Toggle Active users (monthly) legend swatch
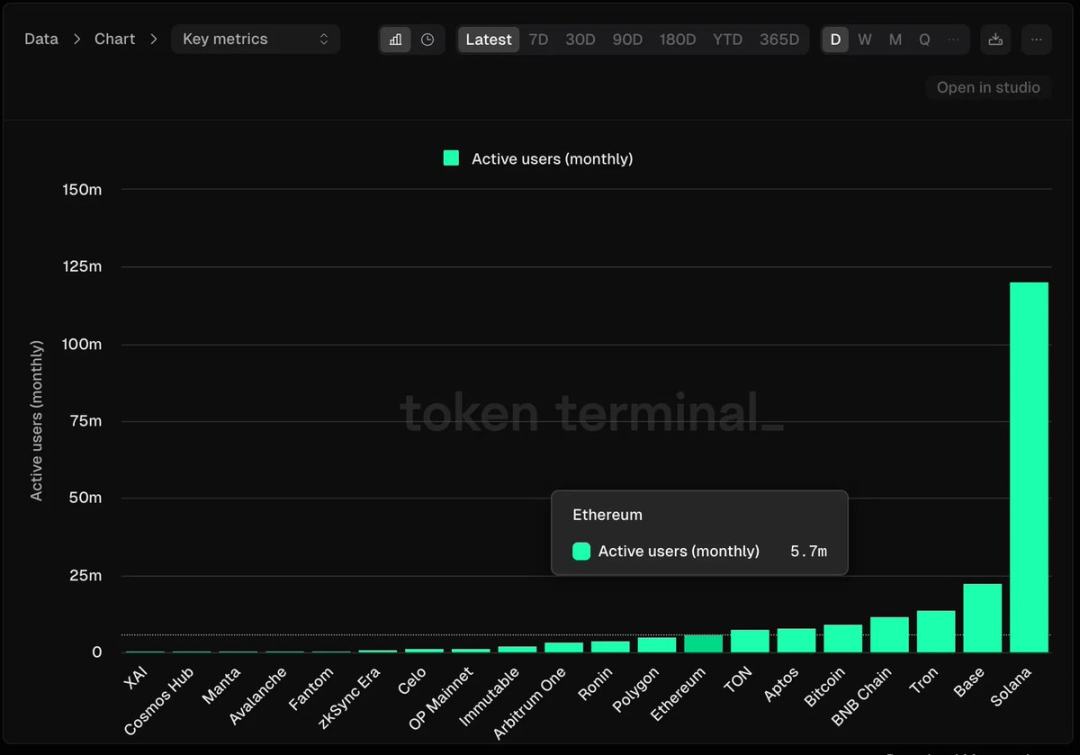1080x755 pixels. click(x=451, y=158)
